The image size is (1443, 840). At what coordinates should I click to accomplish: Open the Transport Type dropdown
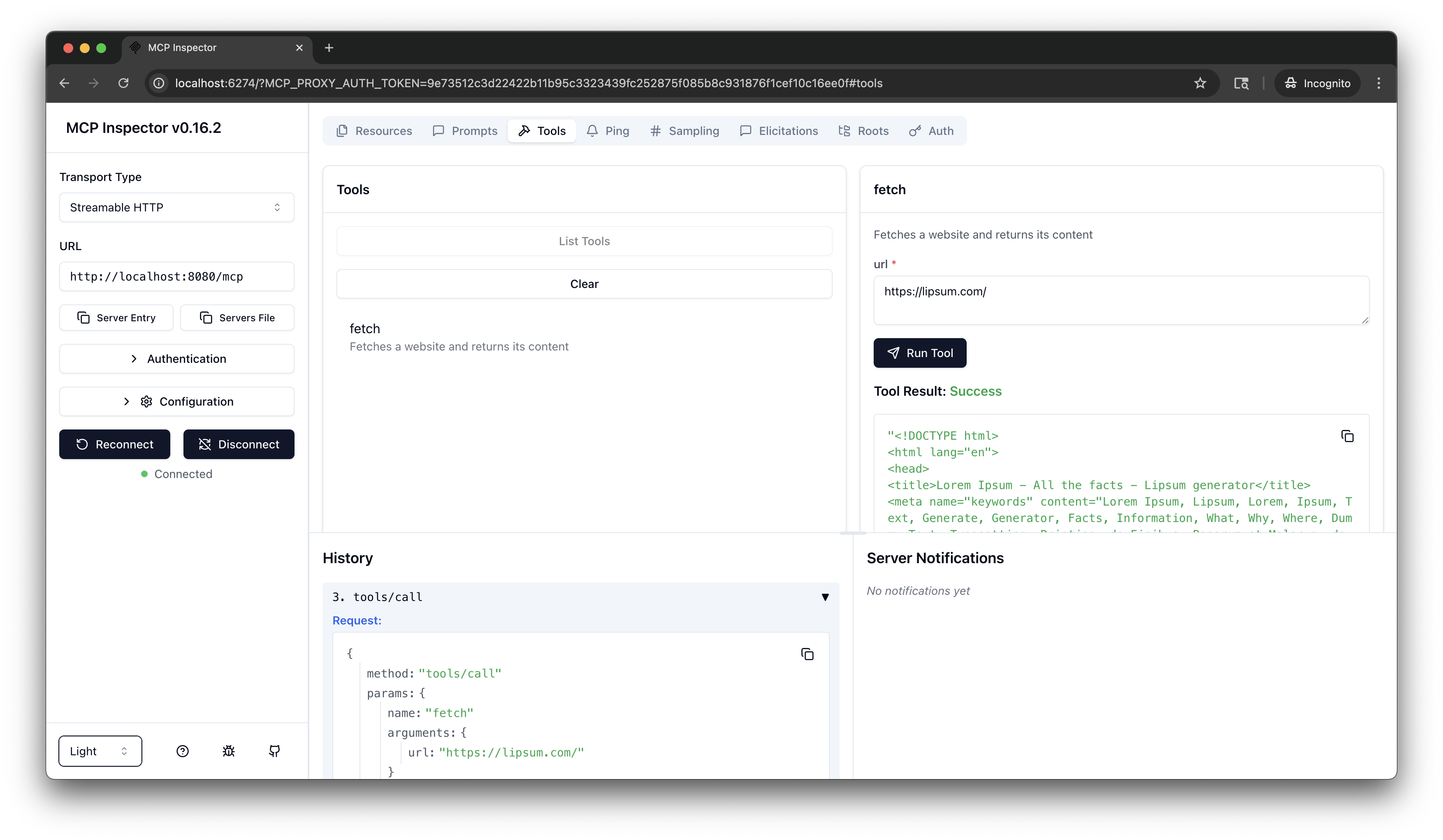176,207
